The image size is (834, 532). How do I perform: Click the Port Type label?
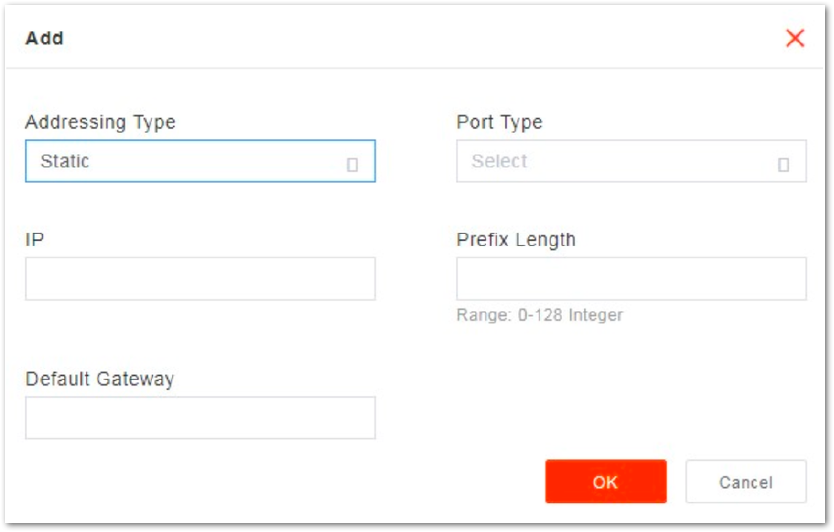point(499,122)
